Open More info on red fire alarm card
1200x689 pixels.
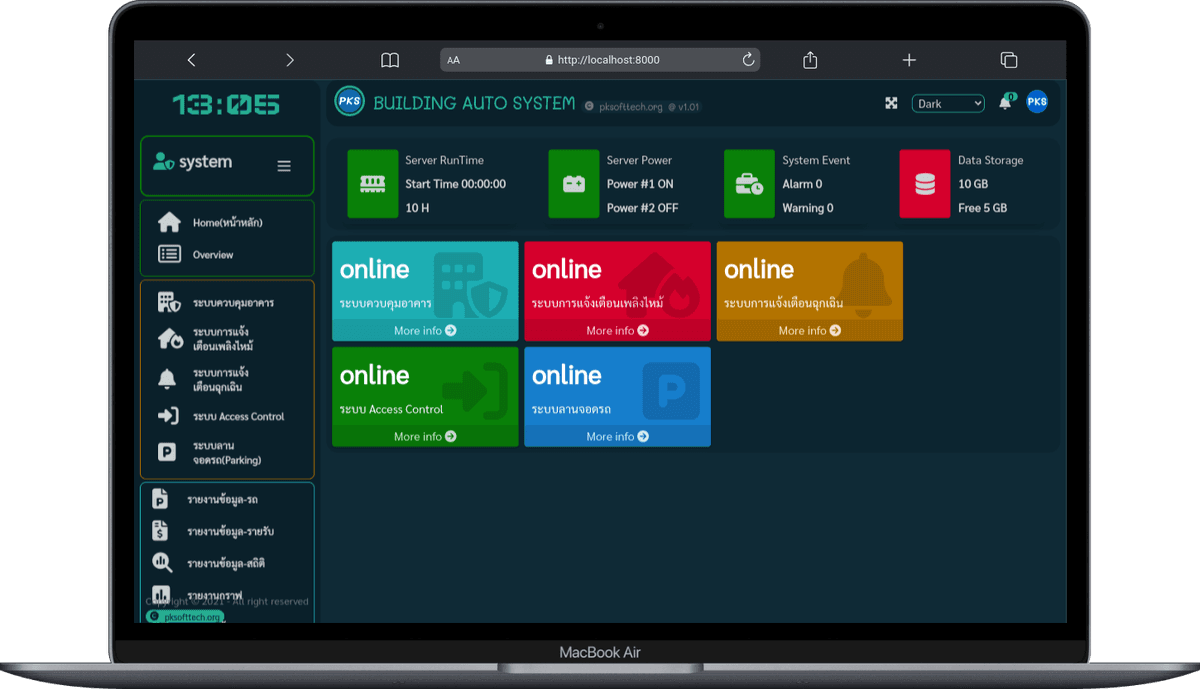coord(617,330)
